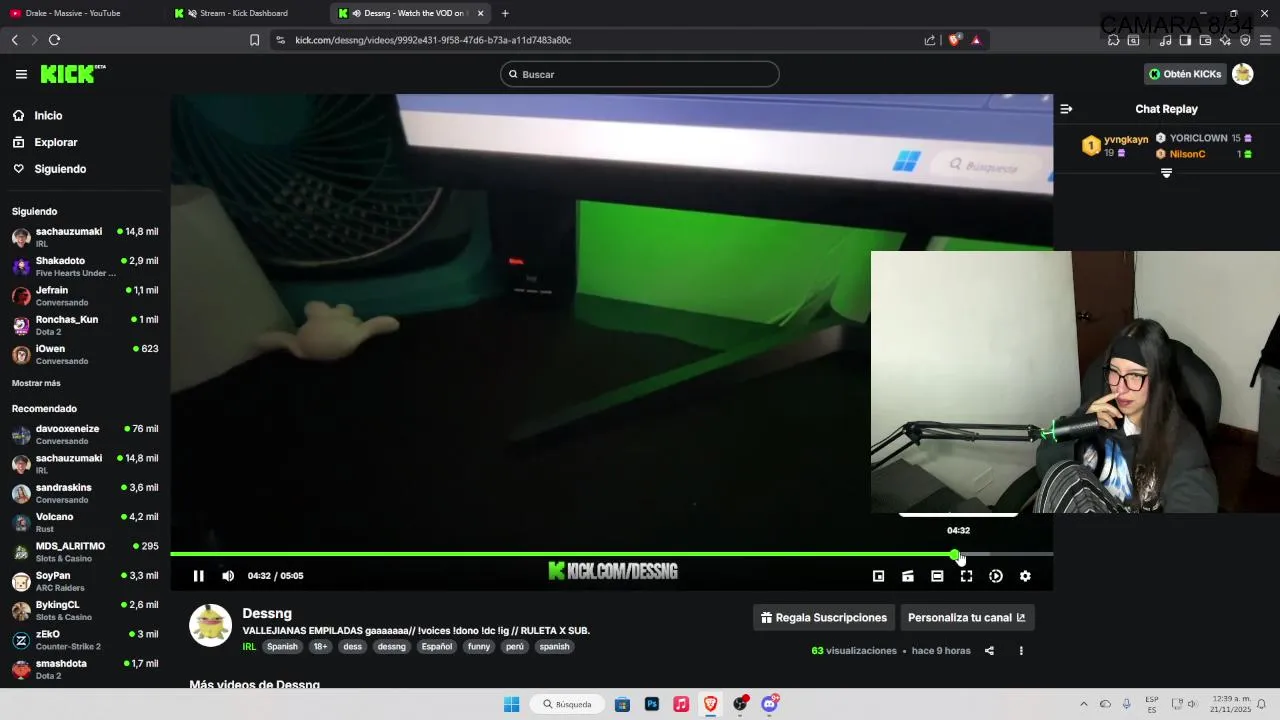
Task: Open Brave VPN shield icon
Action: [1245, 40]
